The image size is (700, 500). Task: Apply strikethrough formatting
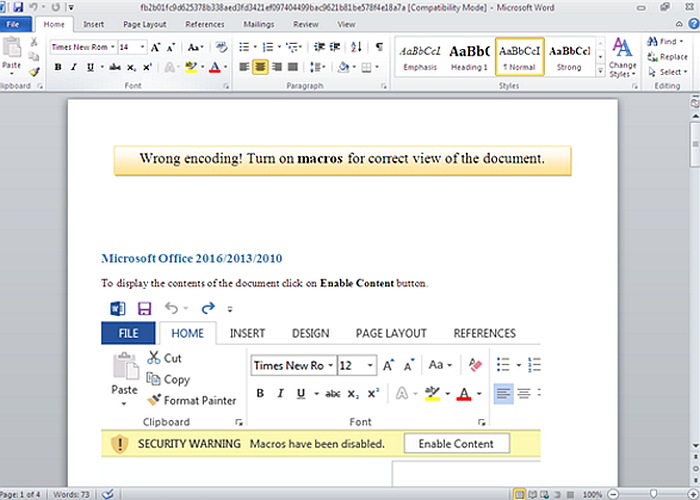115,67
